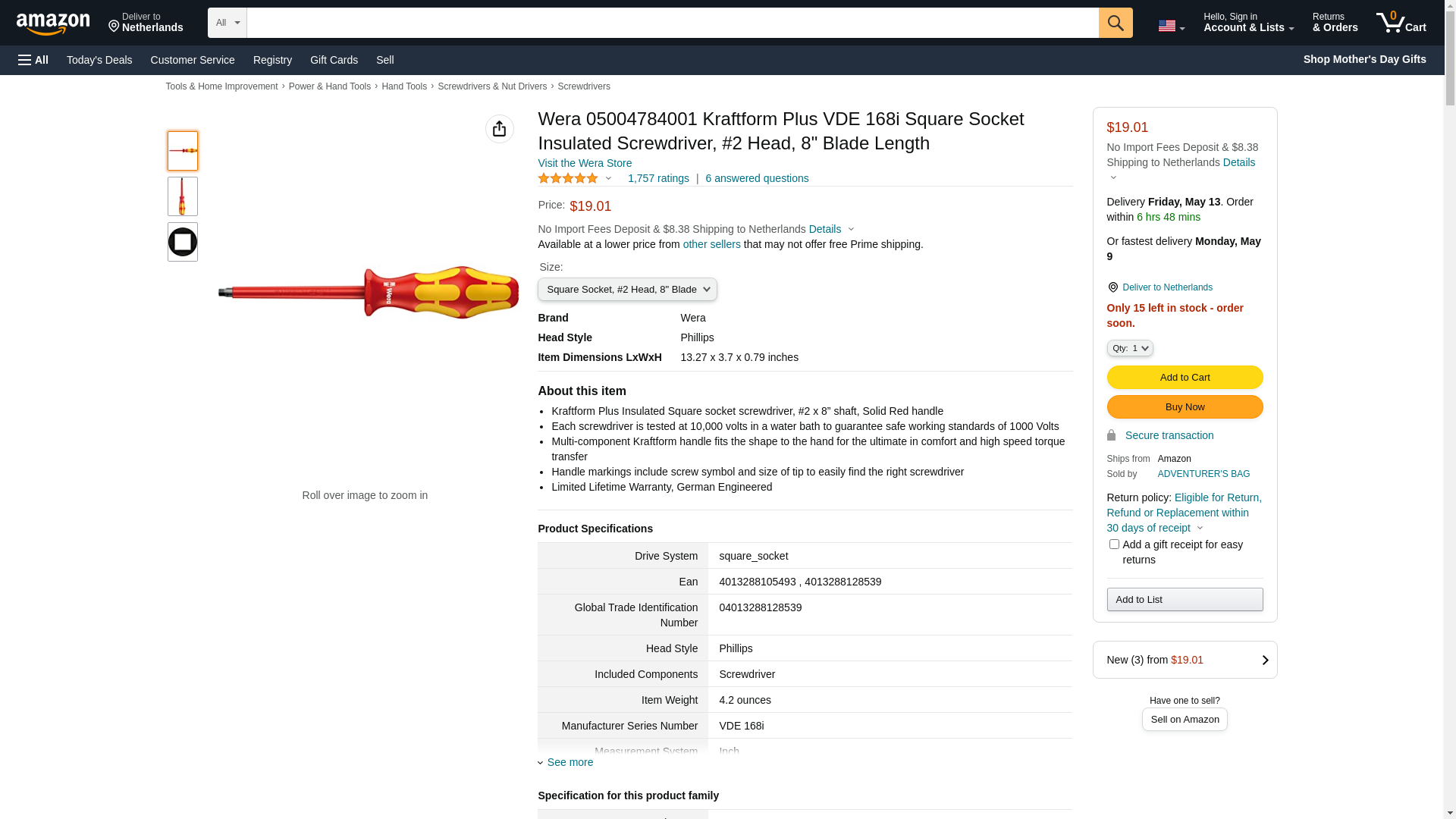
Task: Click the US flag language selector
Action: pyautogui.click(x=1170, y=26)
